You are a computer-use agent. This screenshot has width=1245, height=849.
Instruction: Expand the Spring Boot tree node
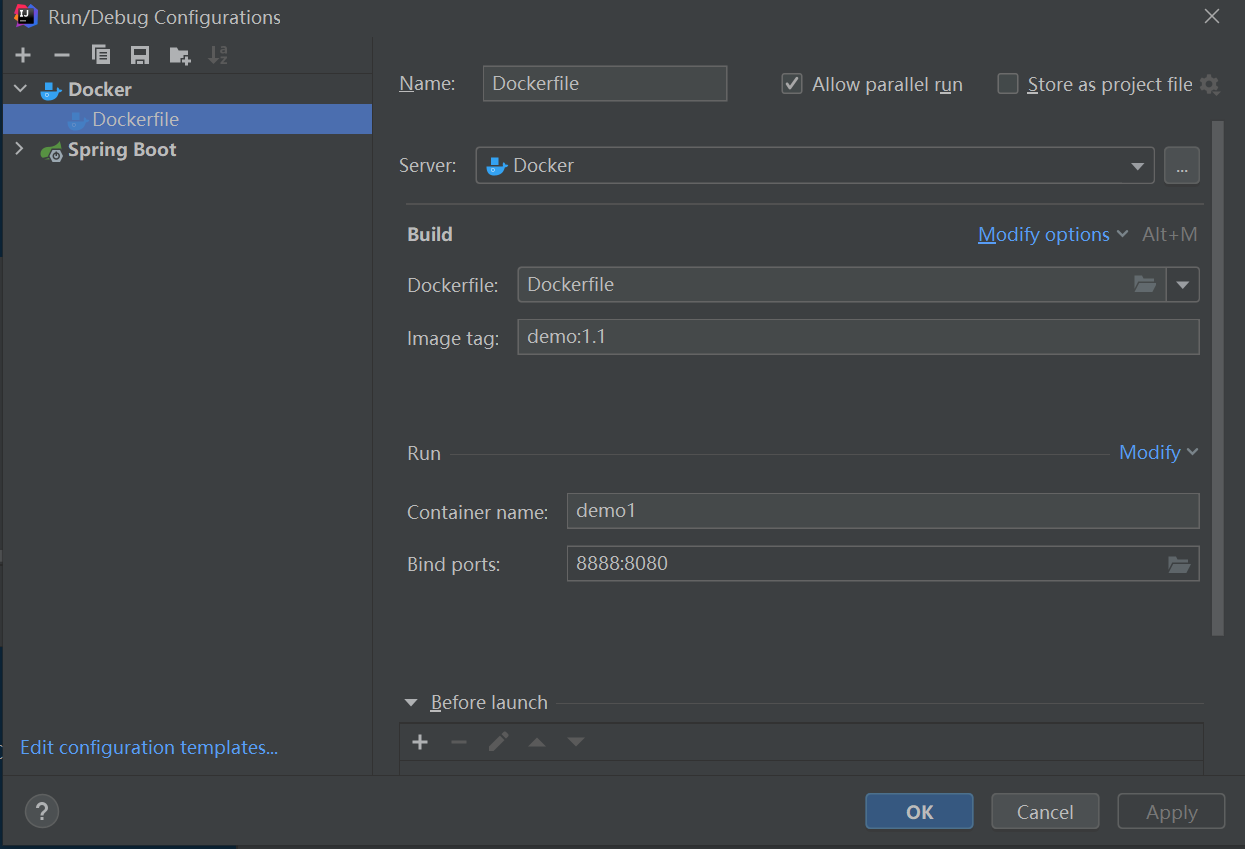pyautogui.click(x=17, y=149)
